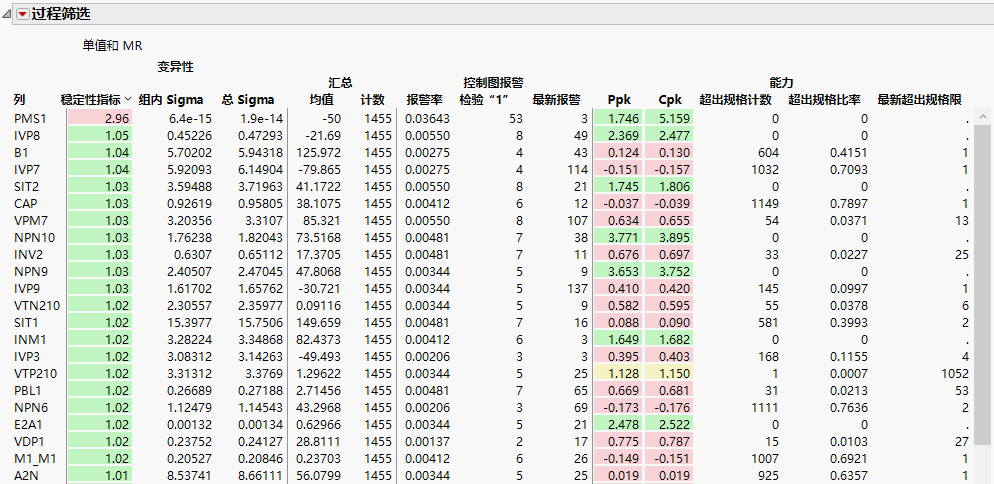Select the IVP8 row name

[28, 136]
